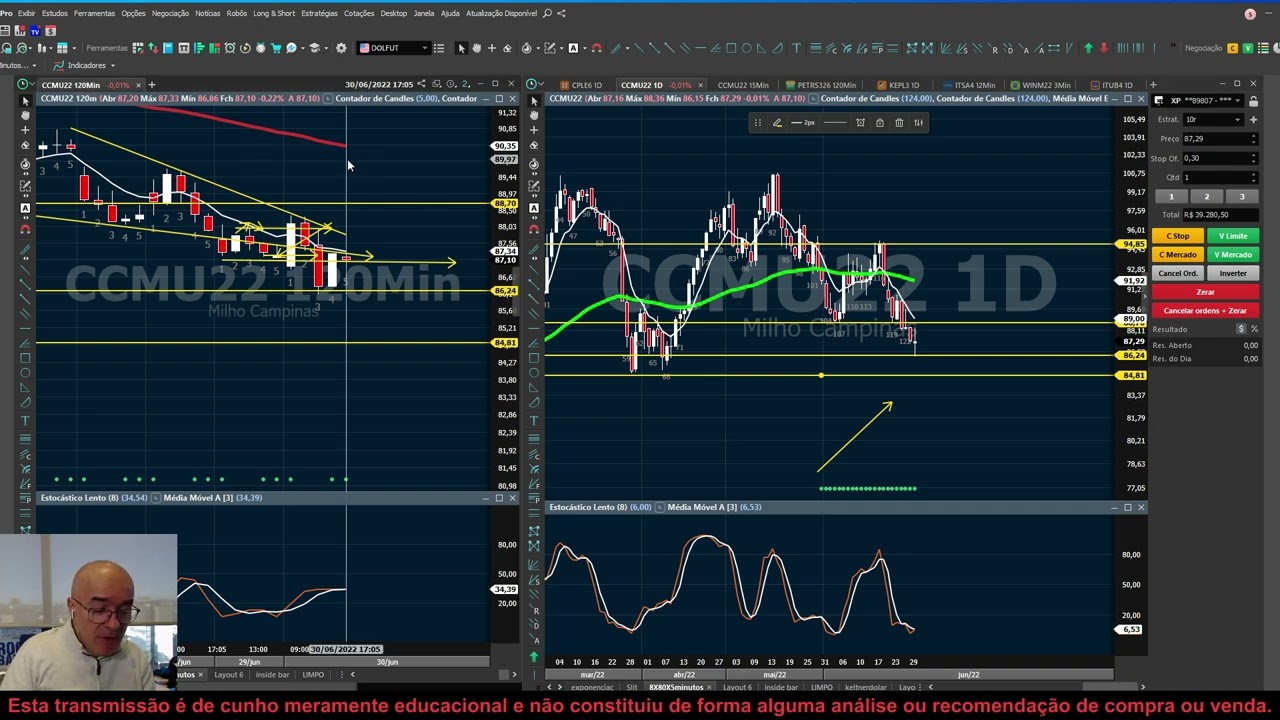Click the search magnifier in menu bar

point(547,13)
